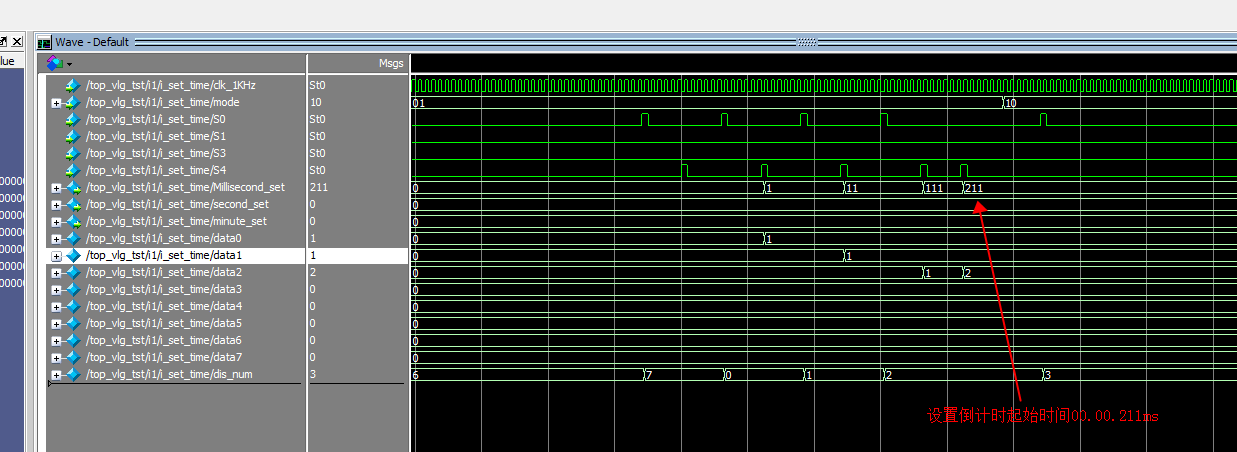Viewport: 1237px width, 452px height.
Task: Expand the second_set bus
Action: point(56,205)
